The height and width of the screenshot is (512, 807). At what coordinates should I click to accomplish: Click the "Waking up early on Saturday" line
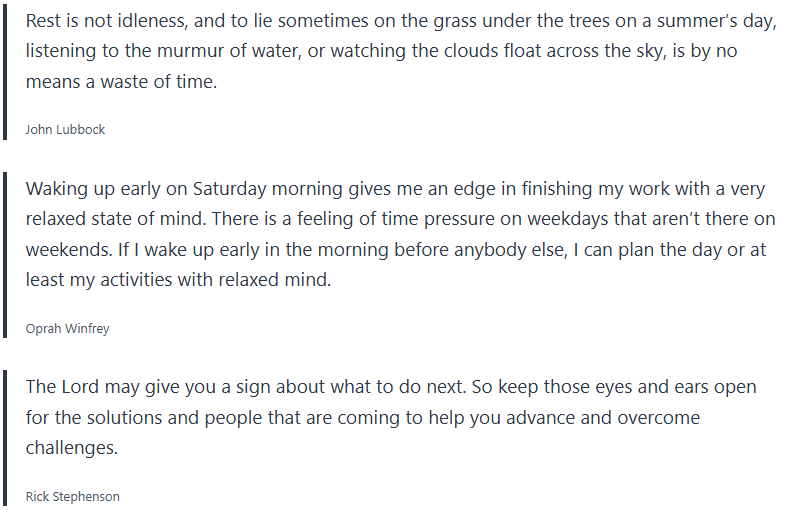coord(160,189)
